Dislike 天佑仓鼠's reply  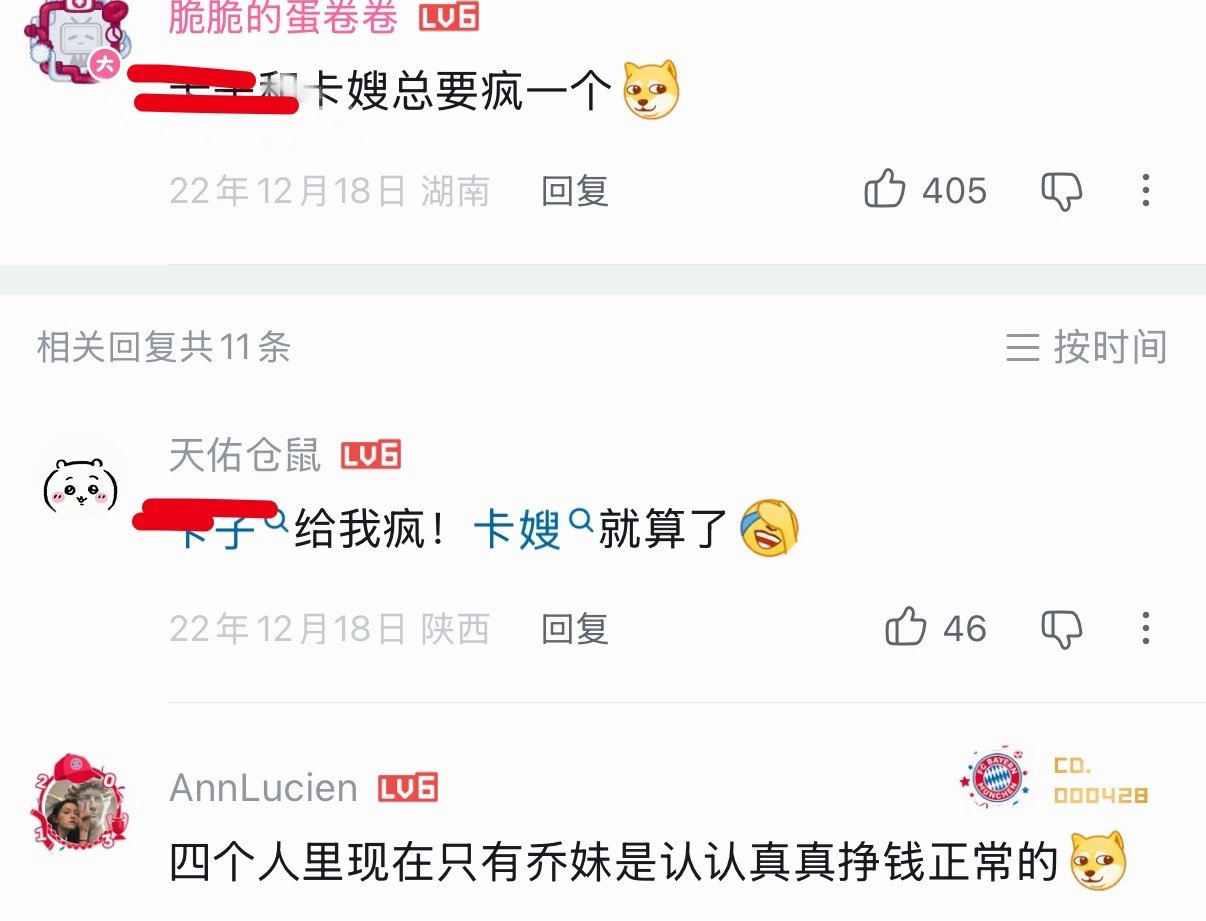point(1062,629)
